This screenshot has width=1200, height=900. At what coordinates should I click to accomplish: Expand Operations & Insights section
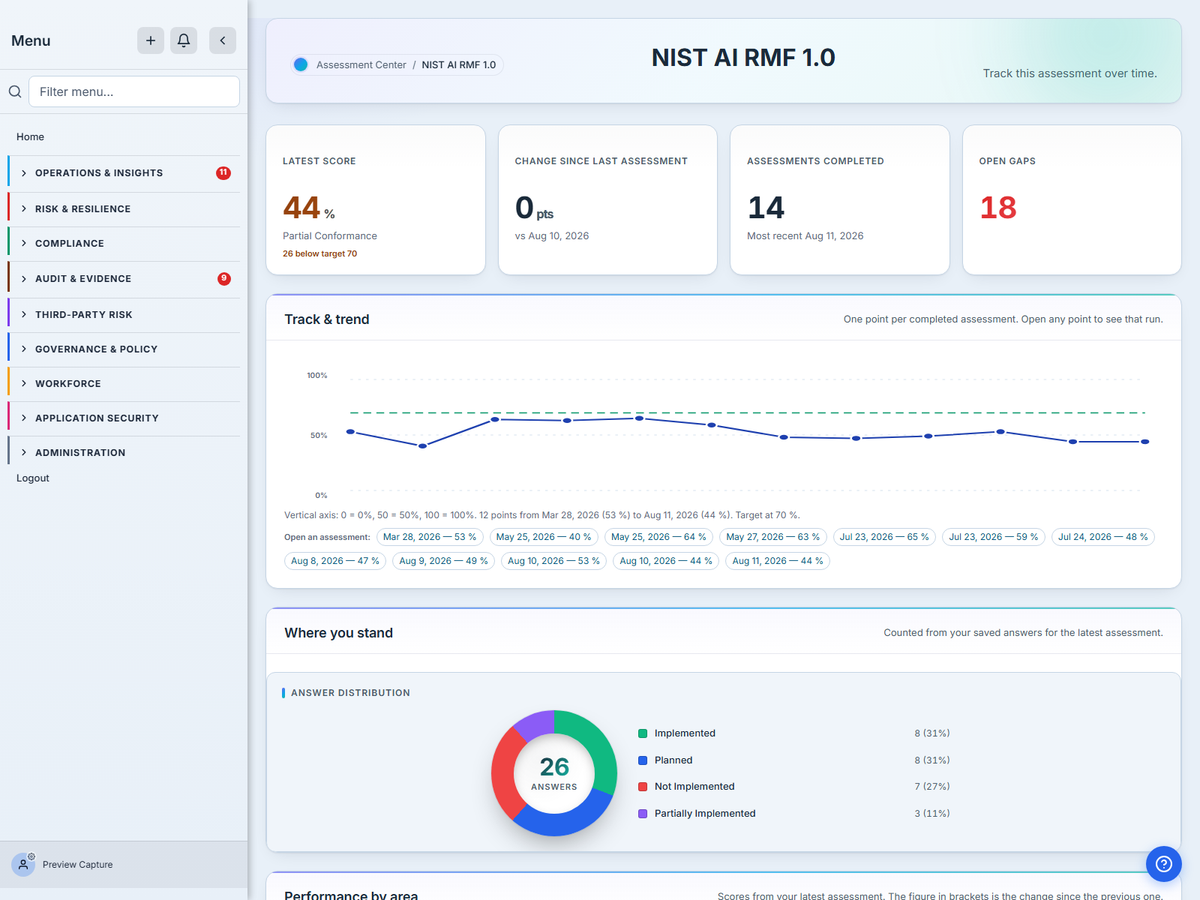click(x=123, y=173)
